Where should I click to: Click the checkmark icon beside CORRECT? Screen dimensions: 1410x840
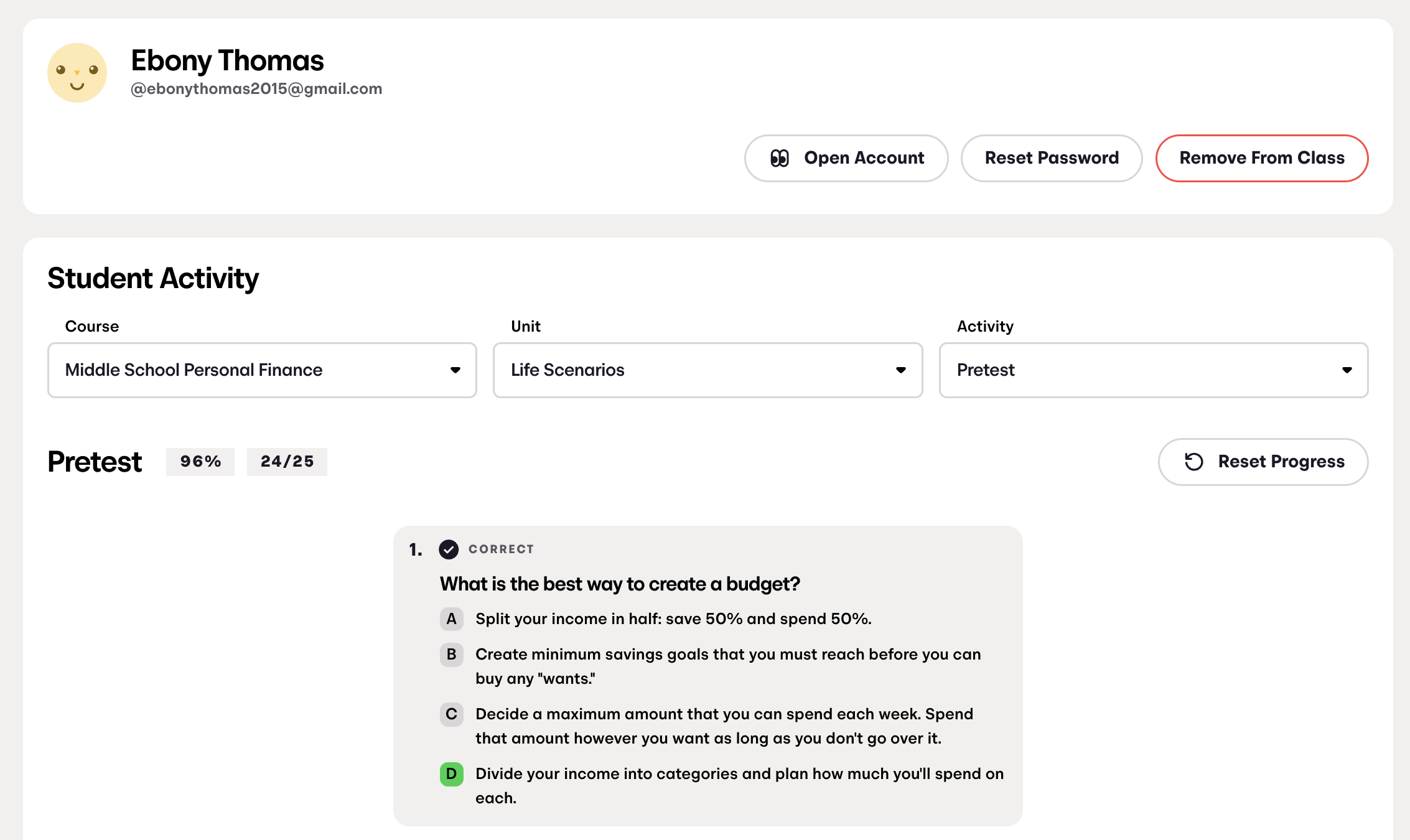(x=449, y=549)
